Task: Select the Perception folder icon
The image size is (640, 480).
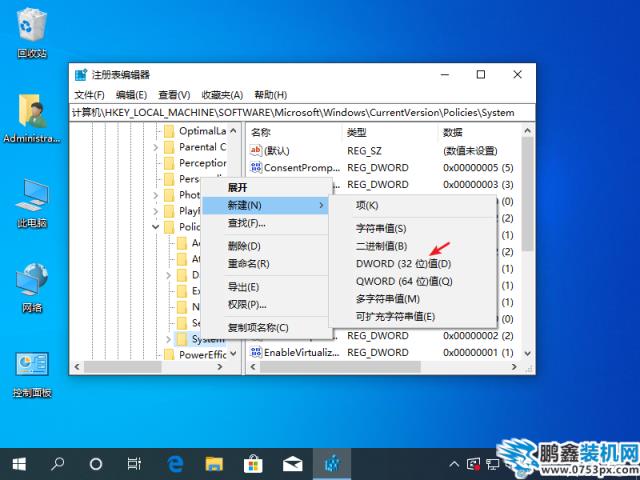Action: (x=169, y=163)
